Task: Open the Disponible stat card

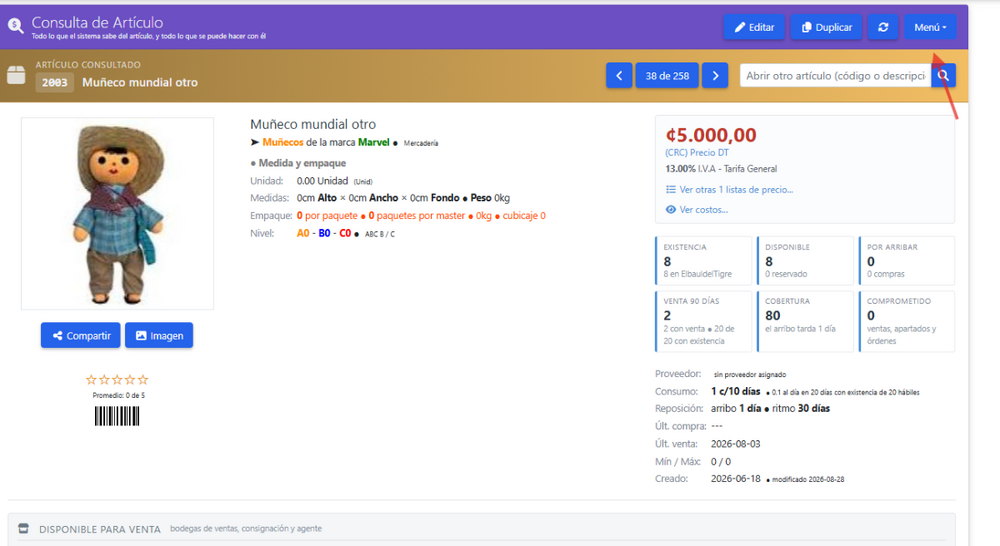Action: coord(805,260)
